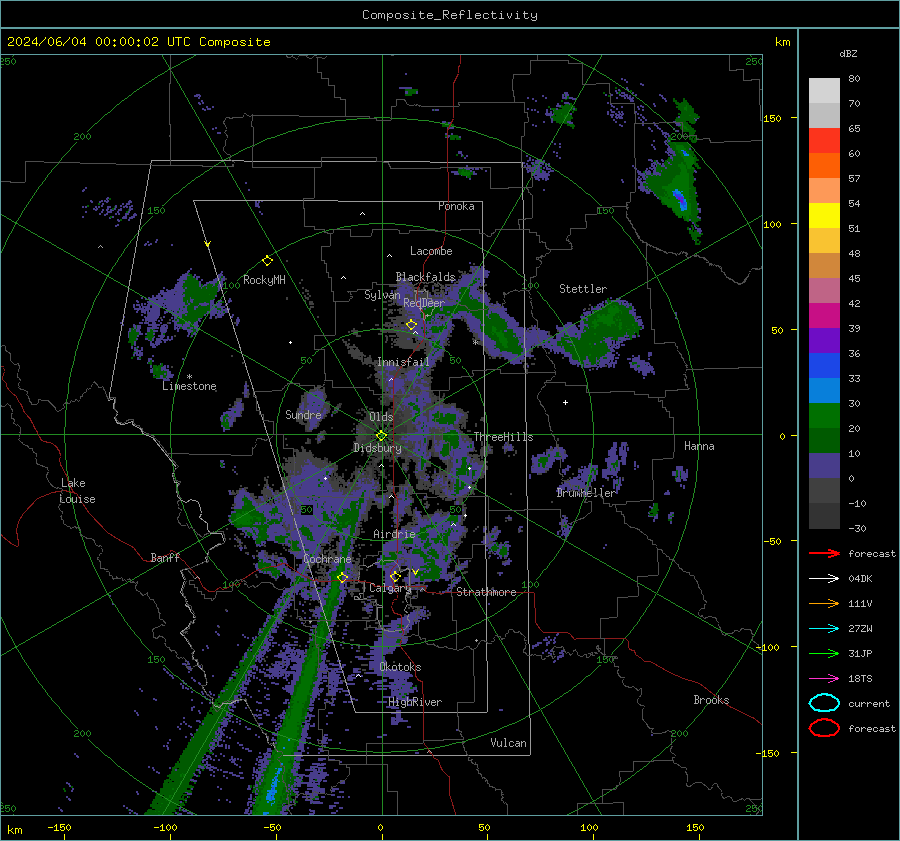Pick the red 65-60 dBZ legend swatch
Viewport: 900px width, 841px height.
pos(824,141)
